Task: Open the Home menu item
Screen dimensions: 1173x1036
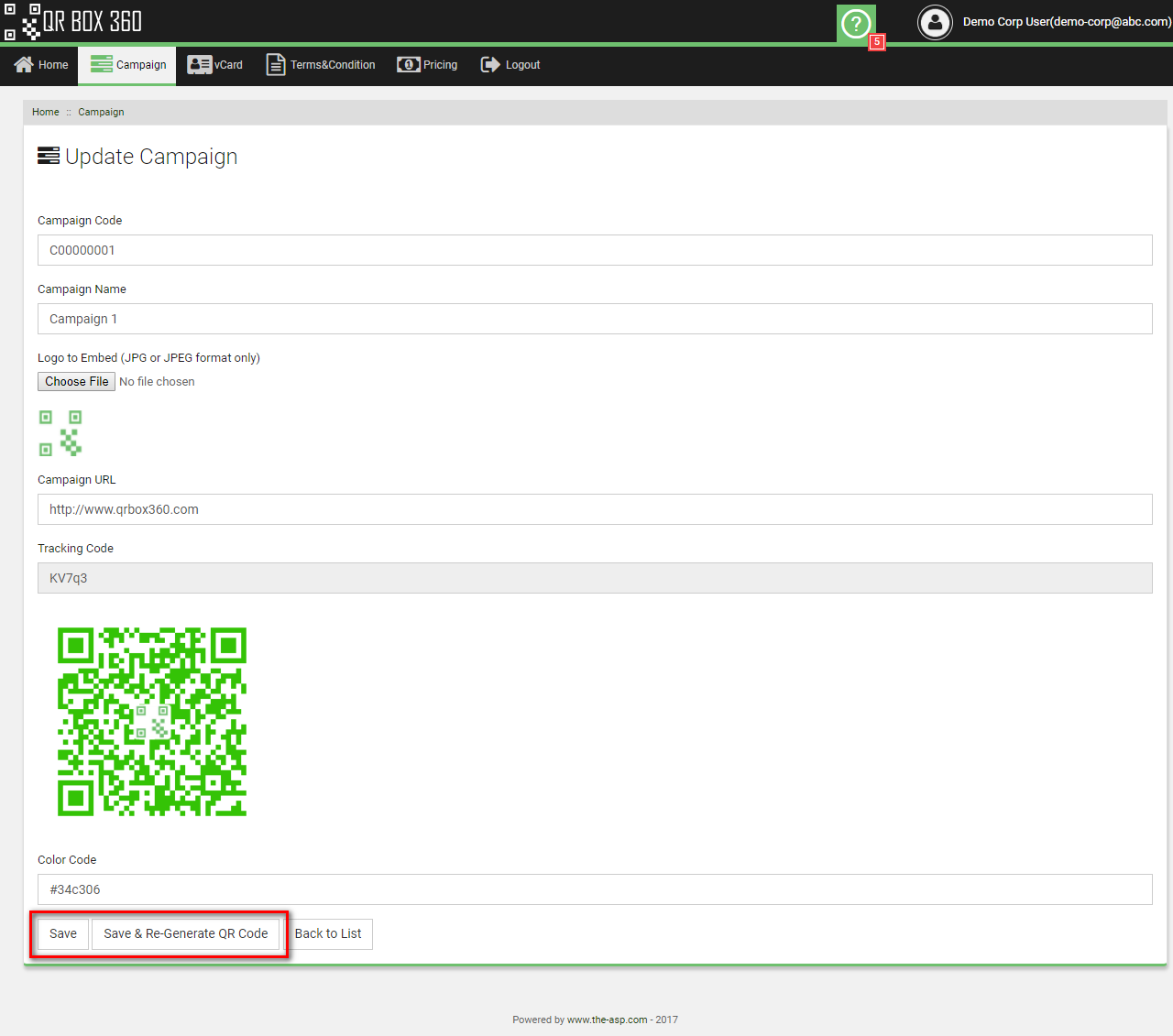Action: (x=41, y=65)
